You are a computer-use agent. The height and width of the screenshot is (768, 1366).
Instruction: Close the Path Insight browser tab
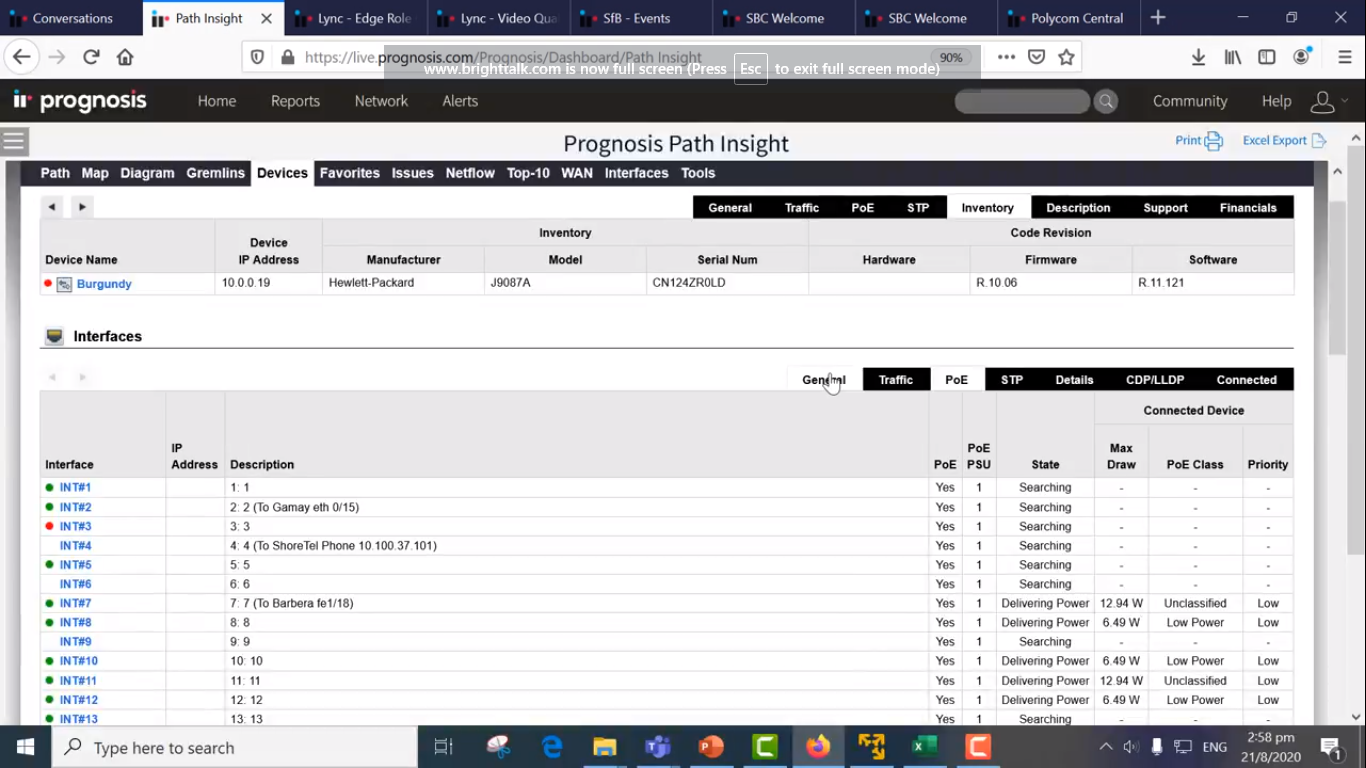pyautogui.click(x=266, y=18)
